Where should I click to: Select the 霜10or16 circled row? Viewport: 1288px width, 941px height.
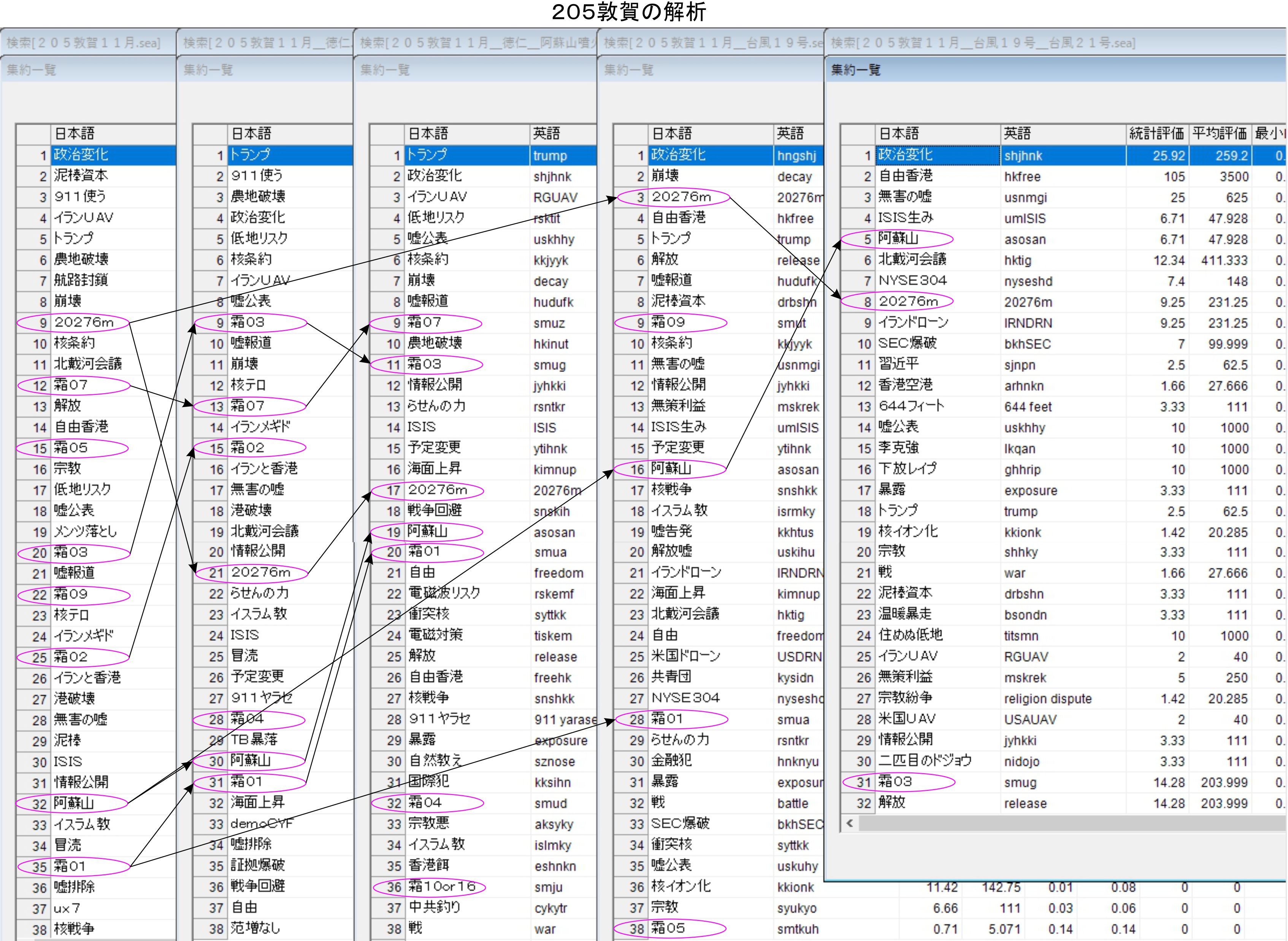tap(441, 887)
